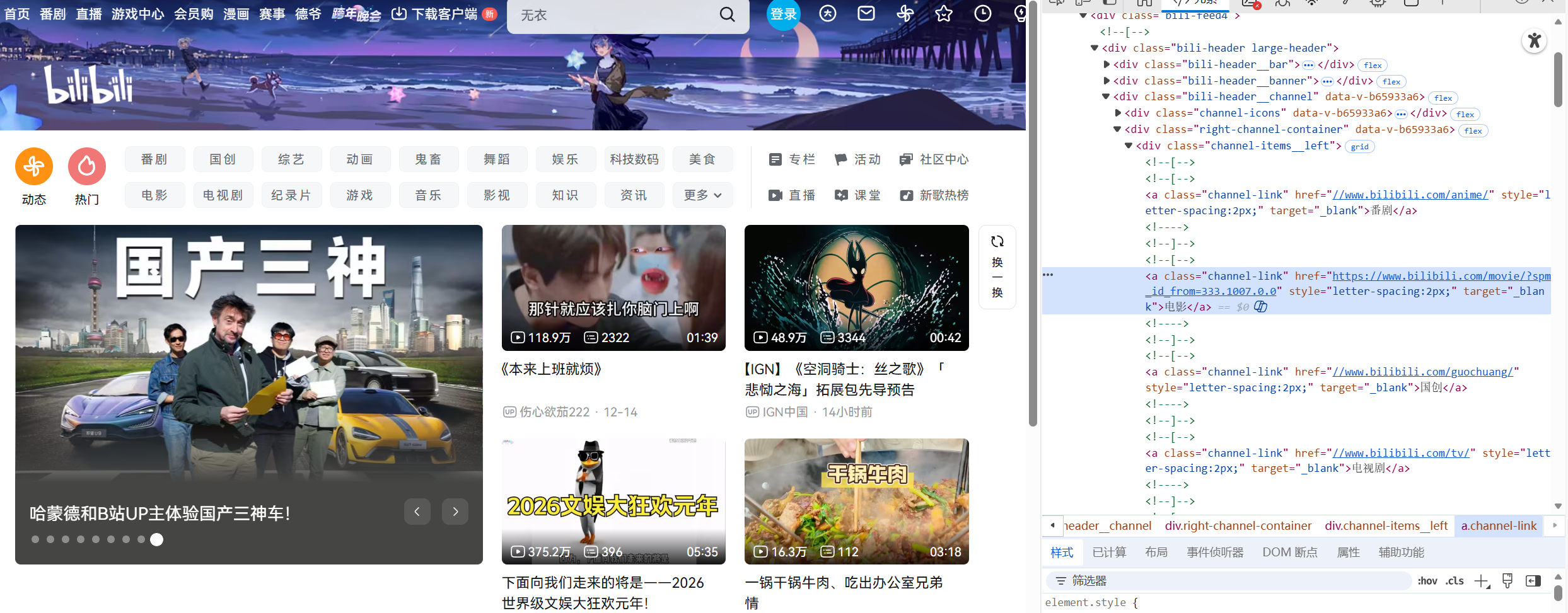Open 大会员 icon next to login button
Image resolution: width=1568 pixels, height=613 pixels.
tap(828, 13)
